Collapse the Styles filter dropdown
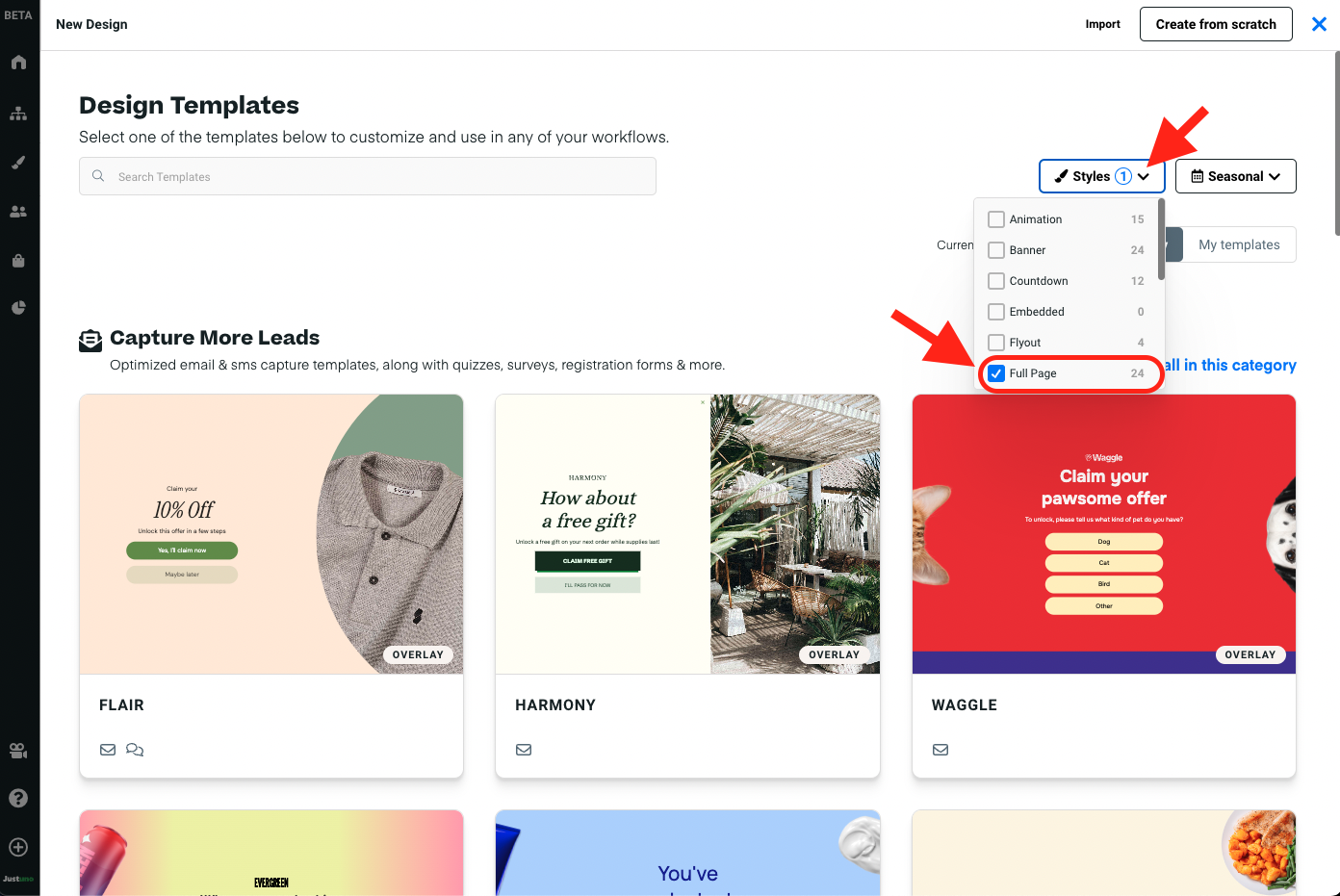 [x=1102, y=176]
